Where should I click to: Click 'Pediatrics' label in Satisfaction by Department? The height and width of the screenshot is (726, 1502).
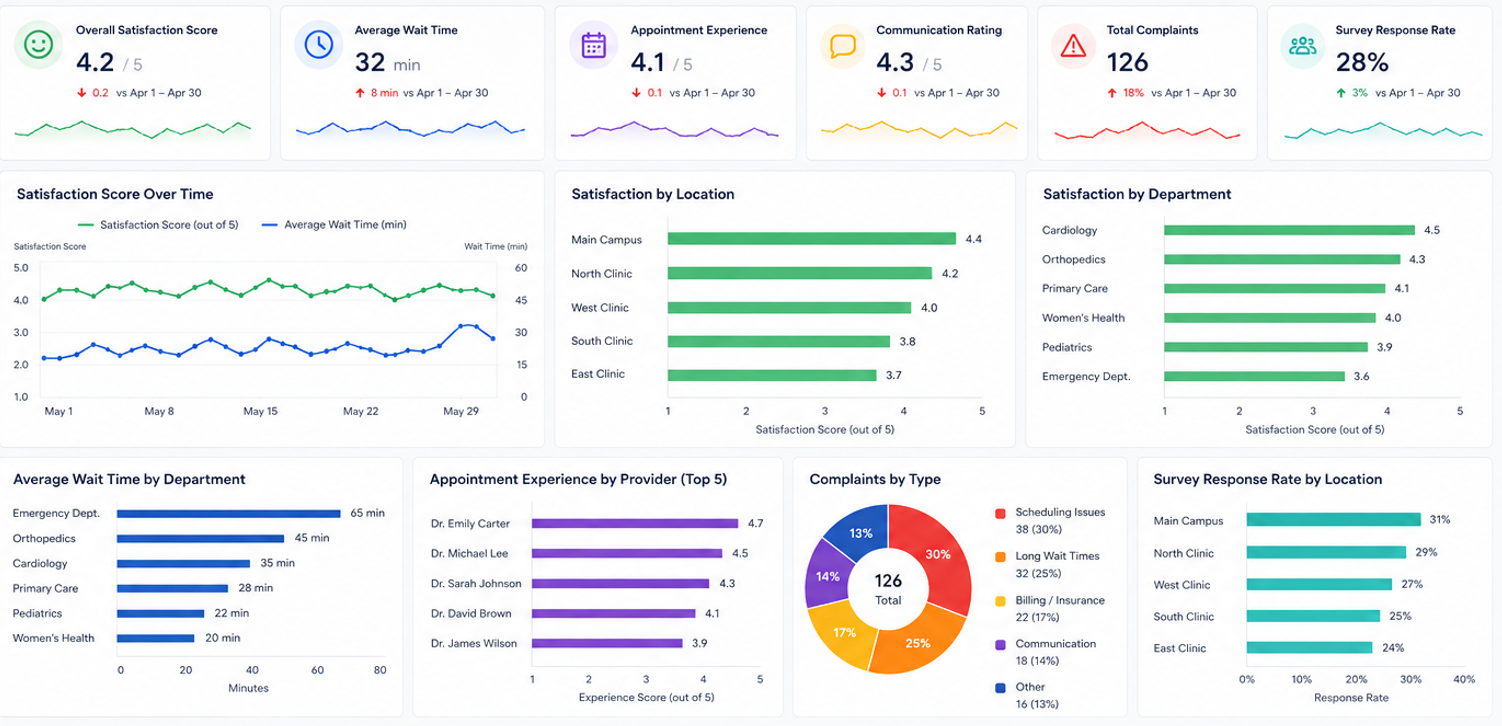point(1067,347)
